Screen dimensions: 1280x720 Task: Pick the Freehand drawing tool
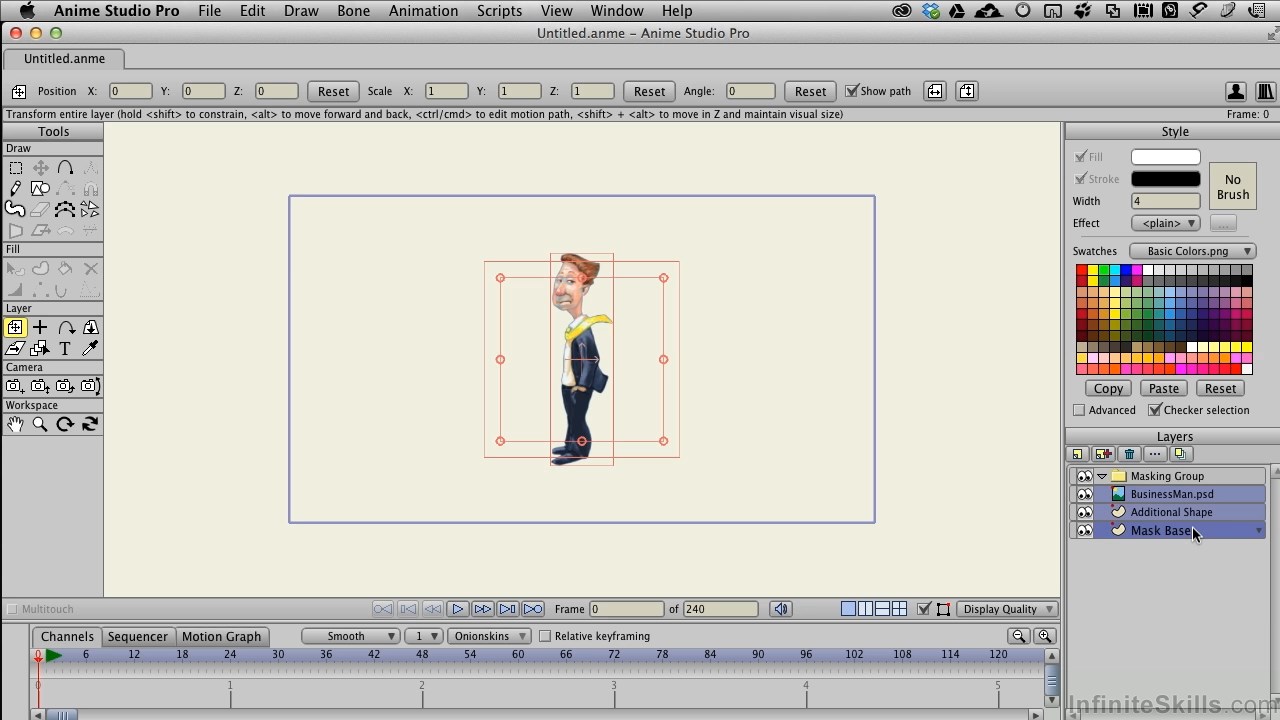(x=15, y=208)
